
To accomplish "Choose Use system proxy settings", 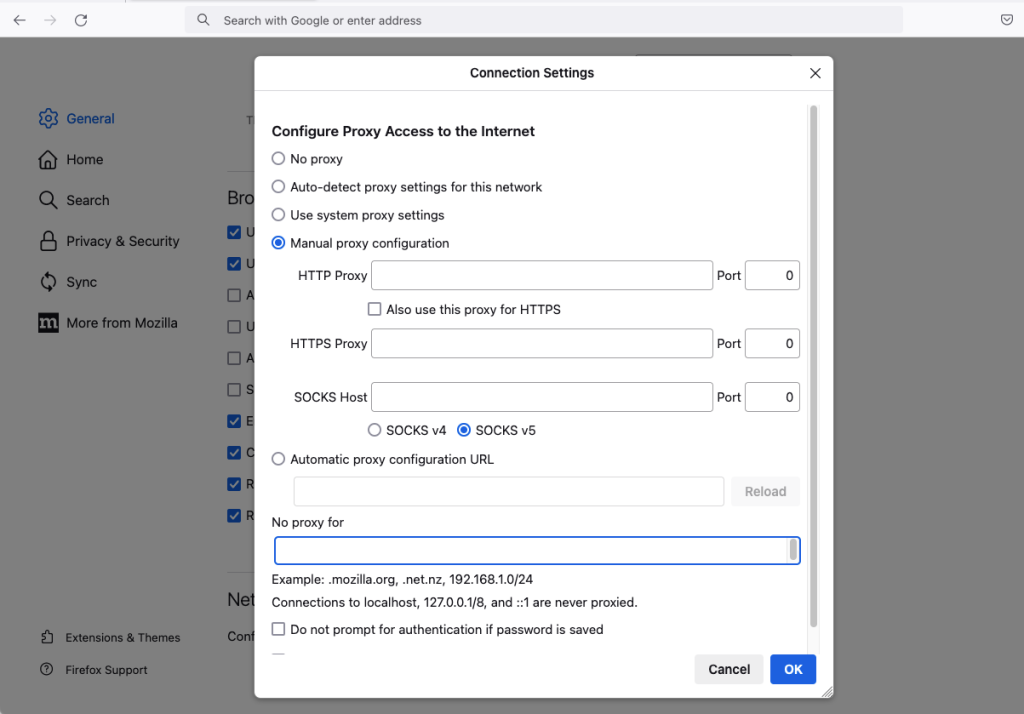I will [279, 215].
